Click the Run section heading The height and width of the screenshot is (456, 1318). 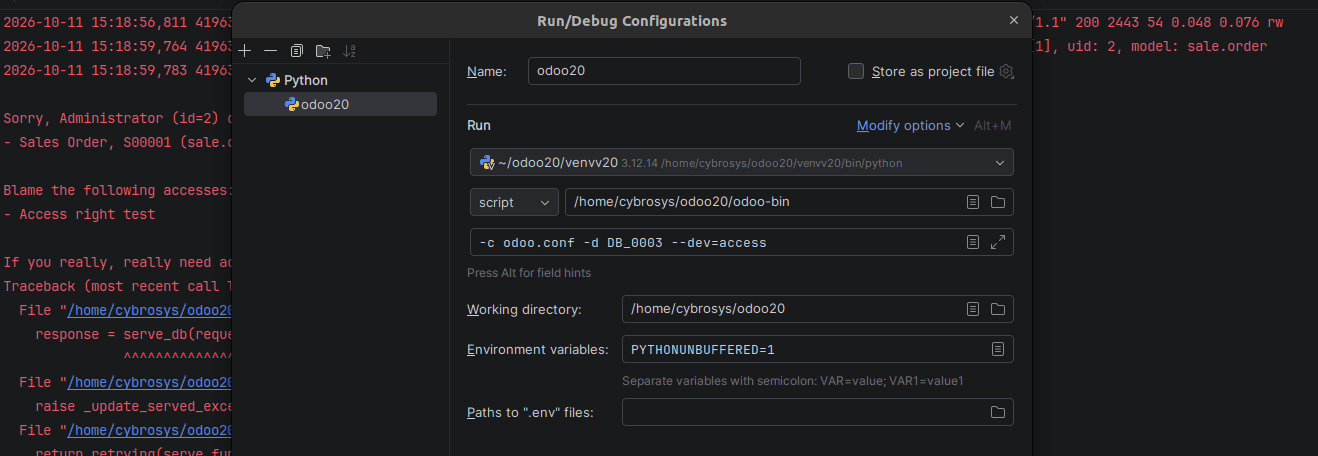click(479, 125)
